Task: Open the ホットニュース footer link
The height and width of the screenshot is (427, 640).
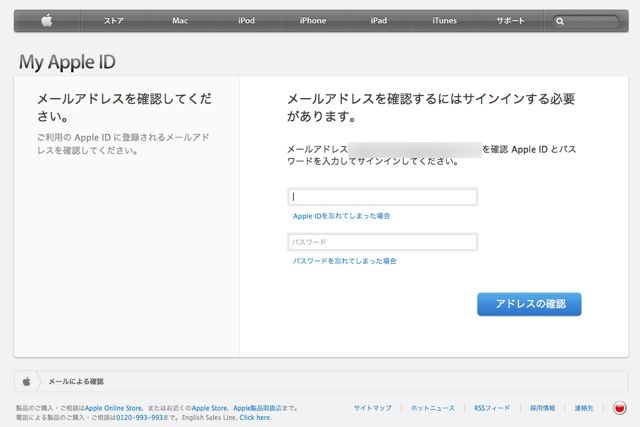Action: (433, 408)
